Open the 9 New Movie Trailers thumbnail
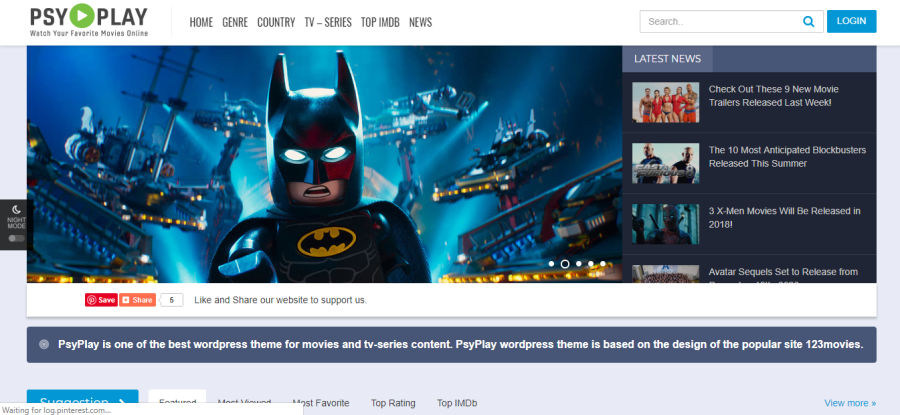This screenshot has height=415, width=900. (666, 102)
